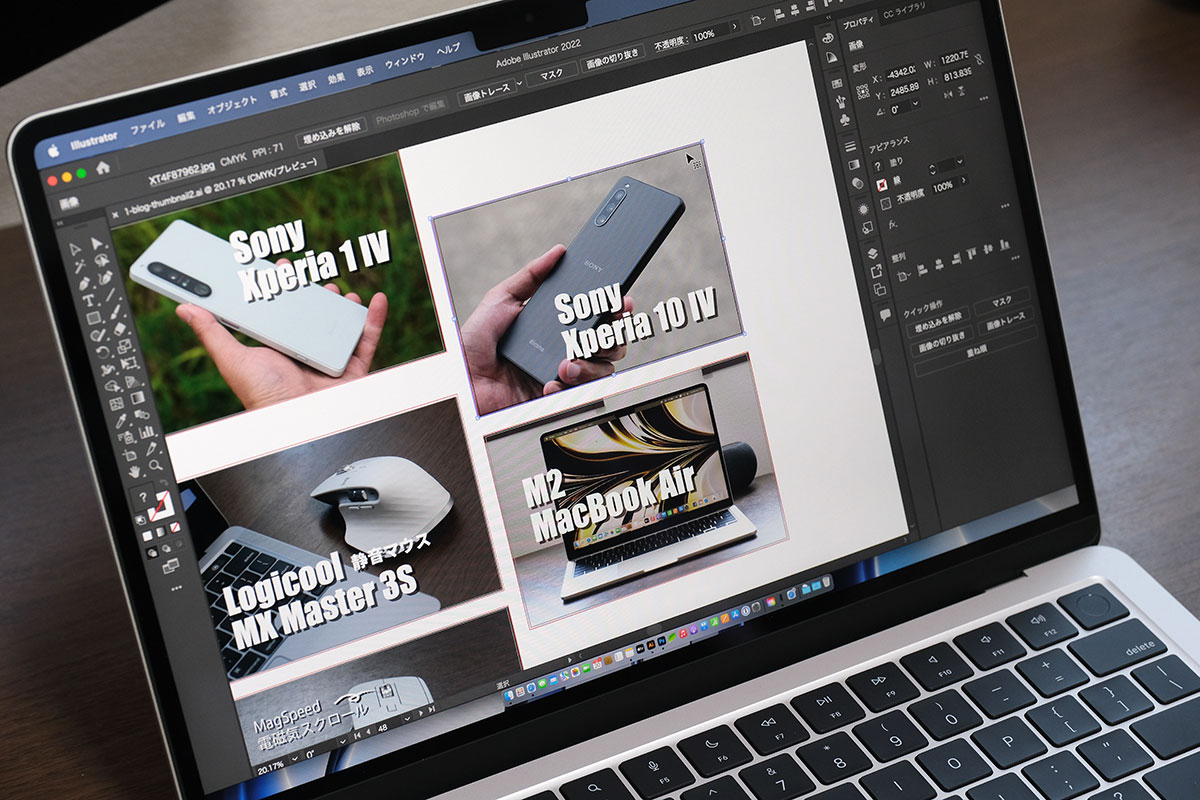Select the Paintbrush tool
This screenshot has height=800, width=1200.
116,311
